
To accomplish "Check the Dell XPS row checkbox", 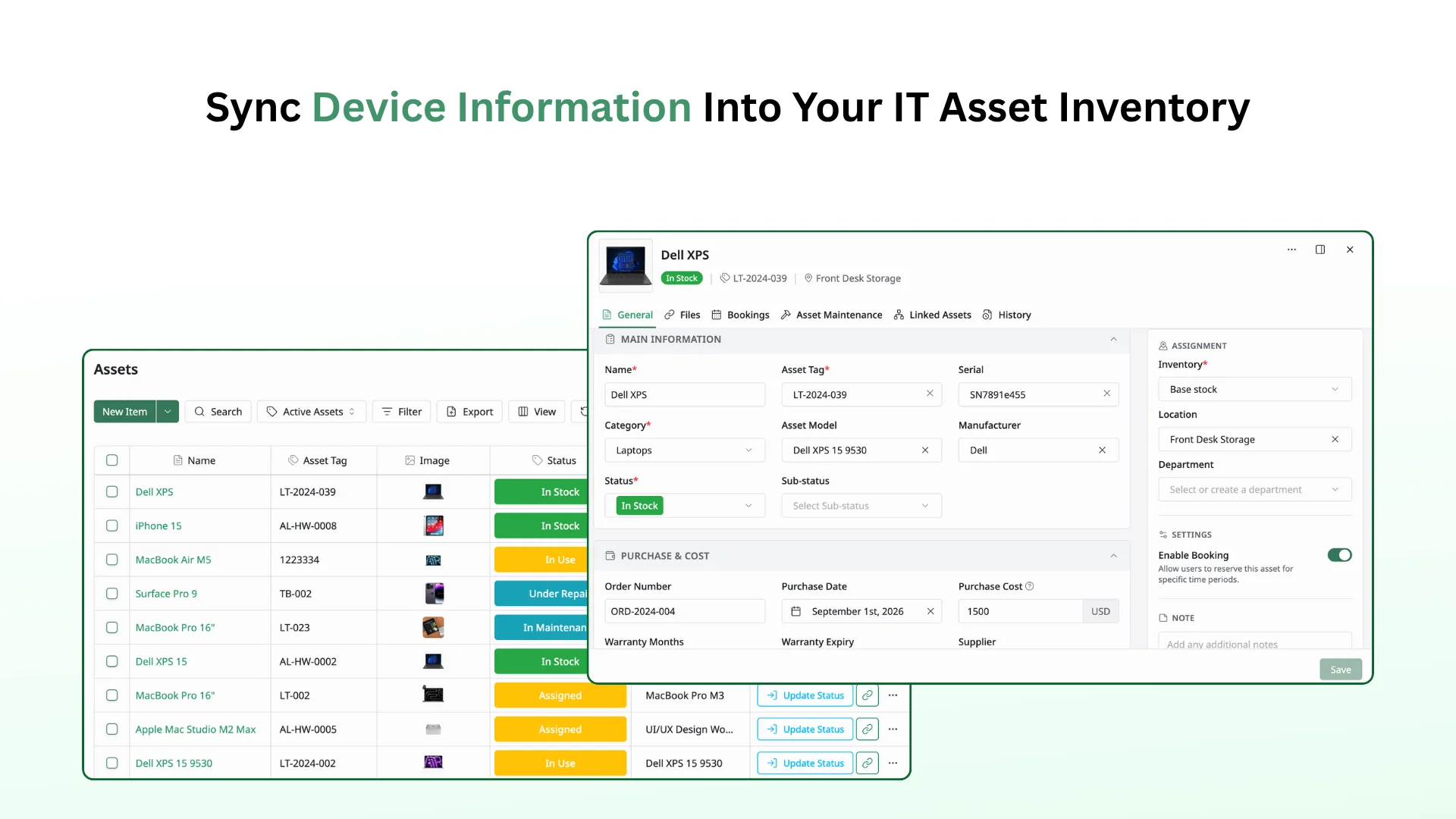I will coord(111,492).
